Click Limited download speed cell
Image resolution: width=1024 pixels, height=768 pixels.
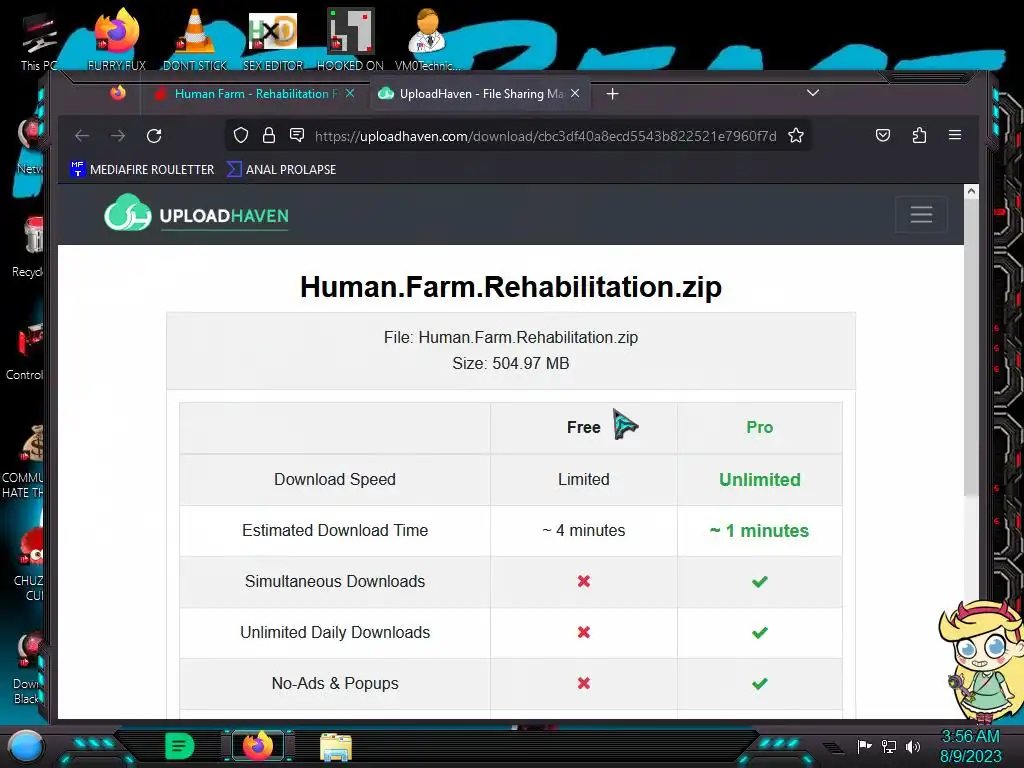[x=583, y=479]
